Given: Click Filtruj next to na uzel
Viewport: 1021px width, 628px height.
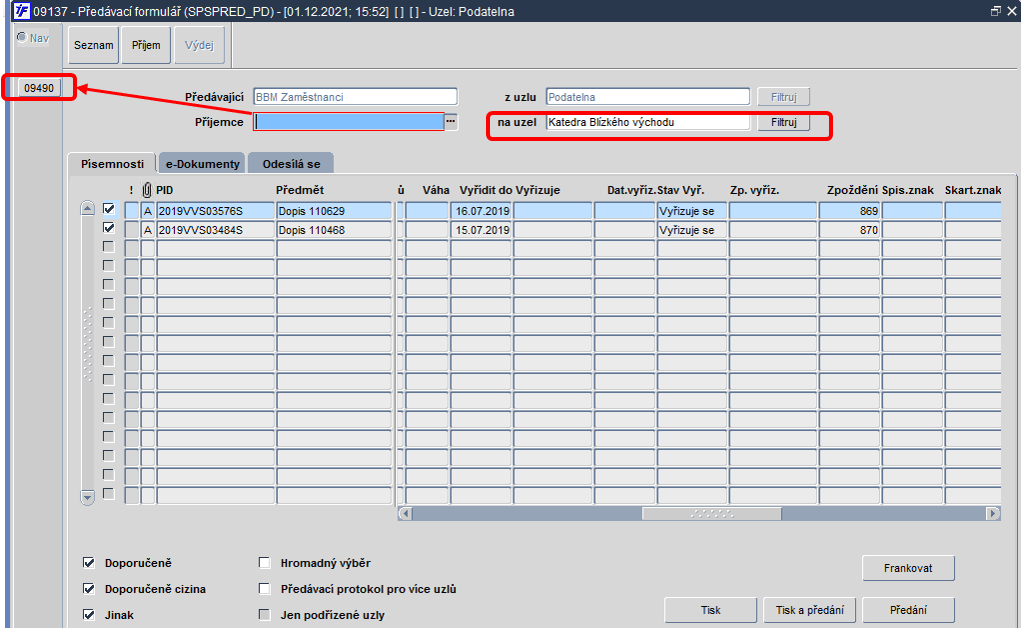Looking at the screenshot, I should [x=783, y=122].
